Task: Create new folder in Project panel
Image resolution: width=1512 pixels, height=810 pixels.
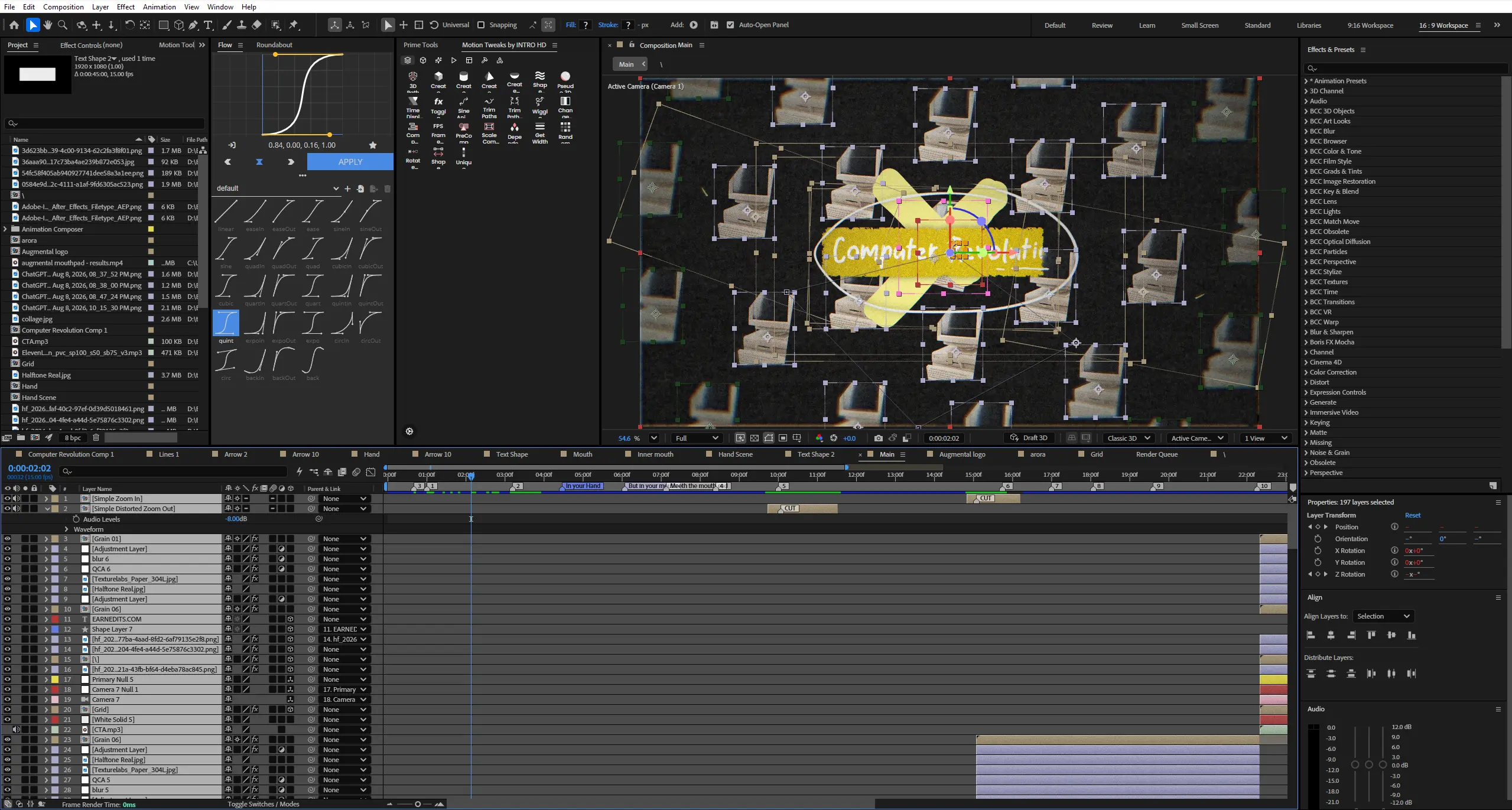Action: [21, 438]
